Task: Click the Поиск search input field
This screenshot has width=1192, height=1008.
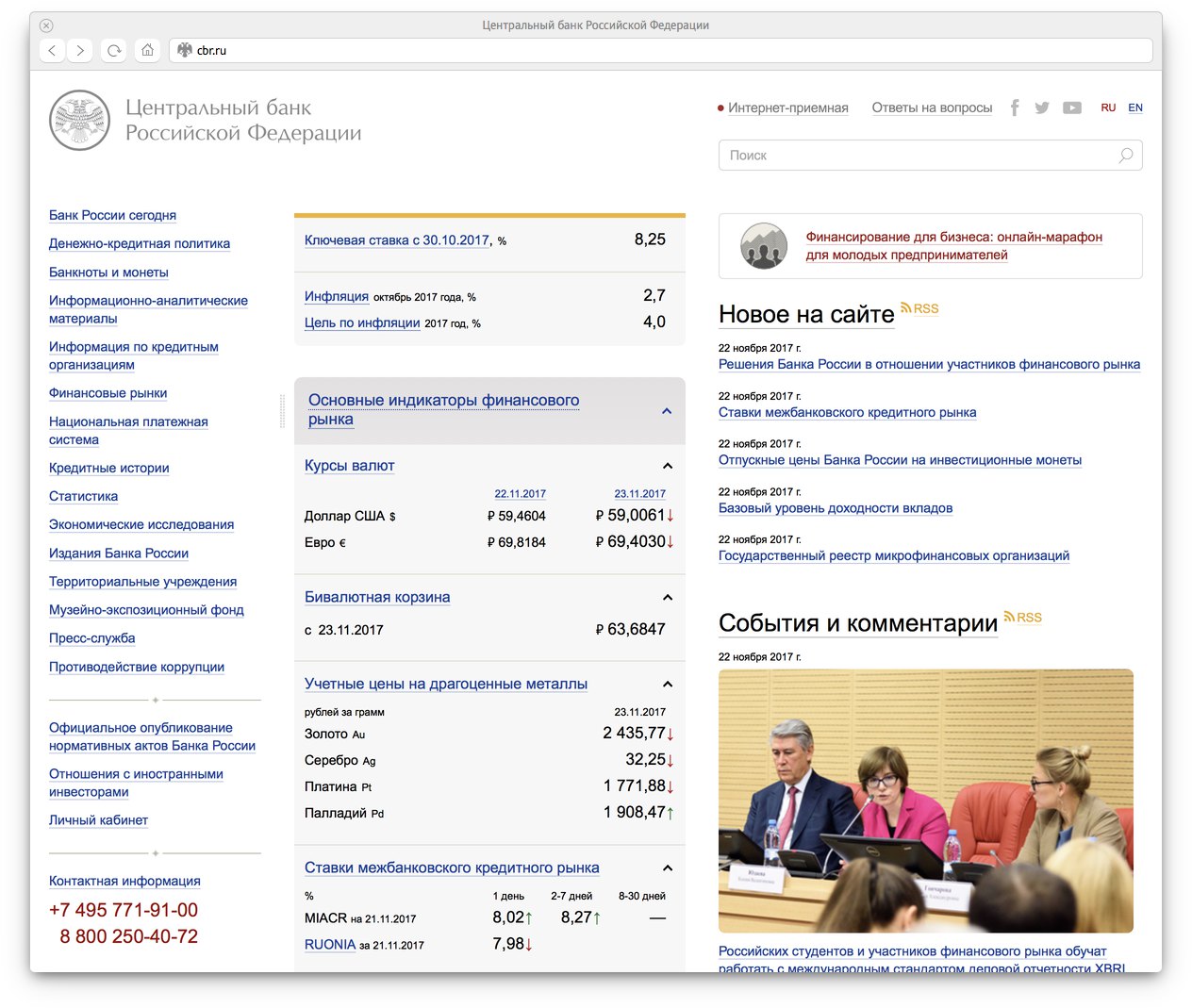Action: click(915, 156)
